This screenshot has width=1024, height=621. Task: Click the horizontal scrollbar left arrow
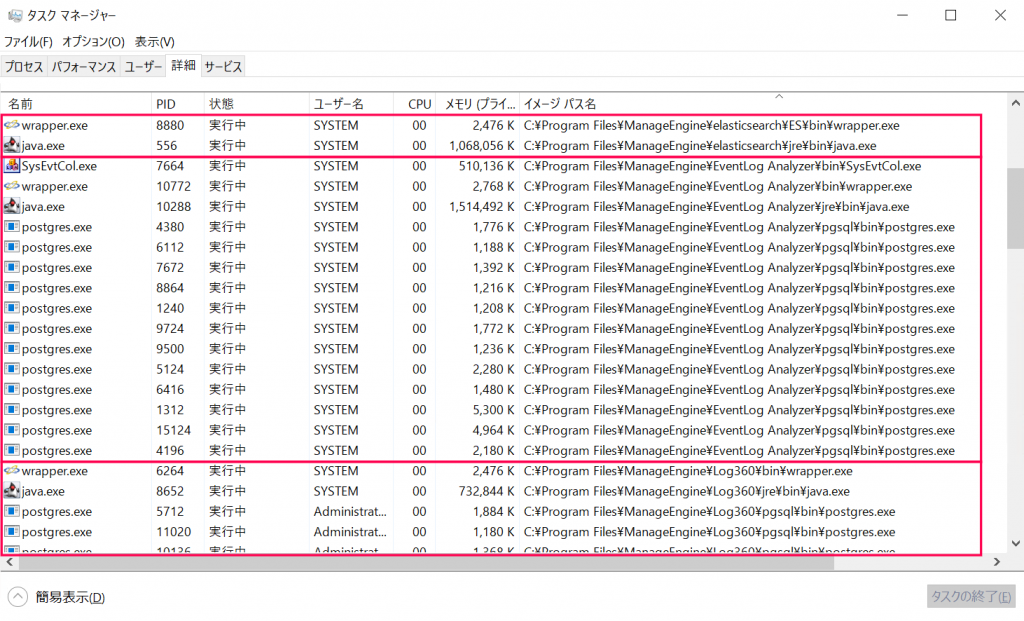point(8,562)
